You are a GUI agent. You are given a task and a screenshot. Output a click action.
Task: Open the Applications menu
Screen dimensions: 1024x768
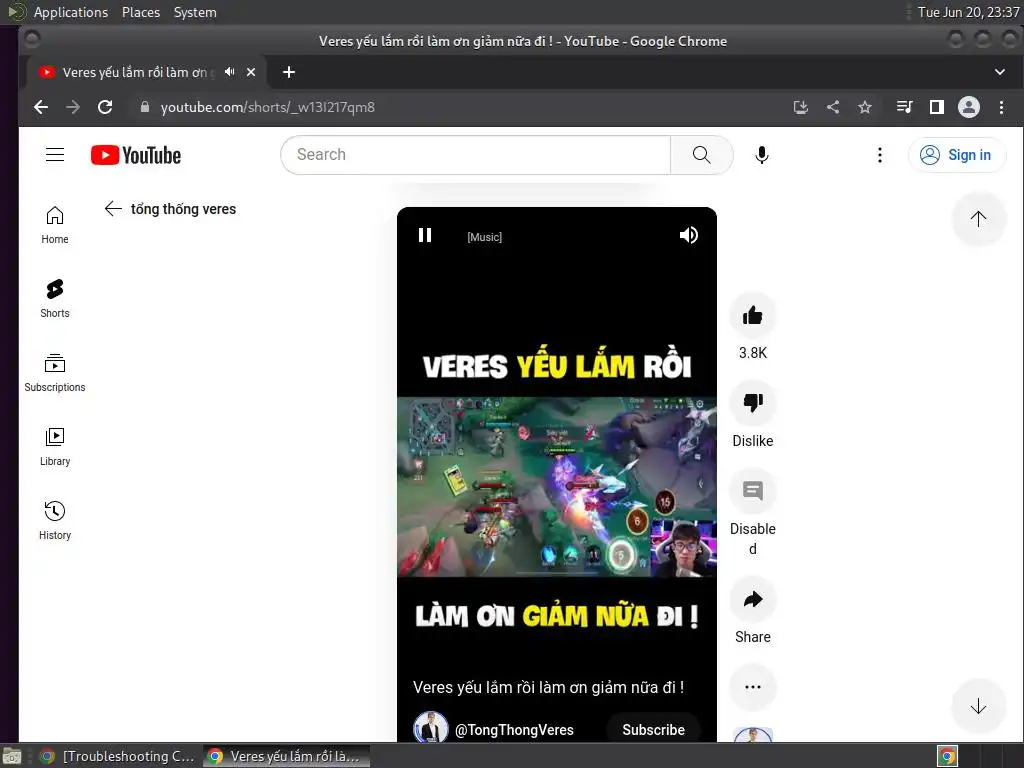pyautogui.click(x=71, y=12)
